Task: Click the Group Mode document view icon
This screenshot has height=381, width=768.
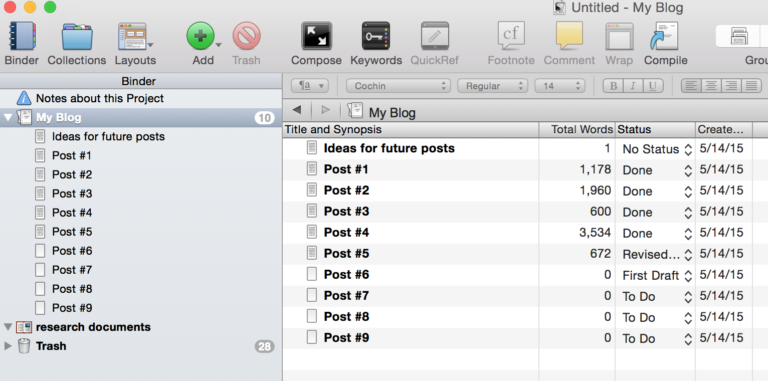Action: 740,36
